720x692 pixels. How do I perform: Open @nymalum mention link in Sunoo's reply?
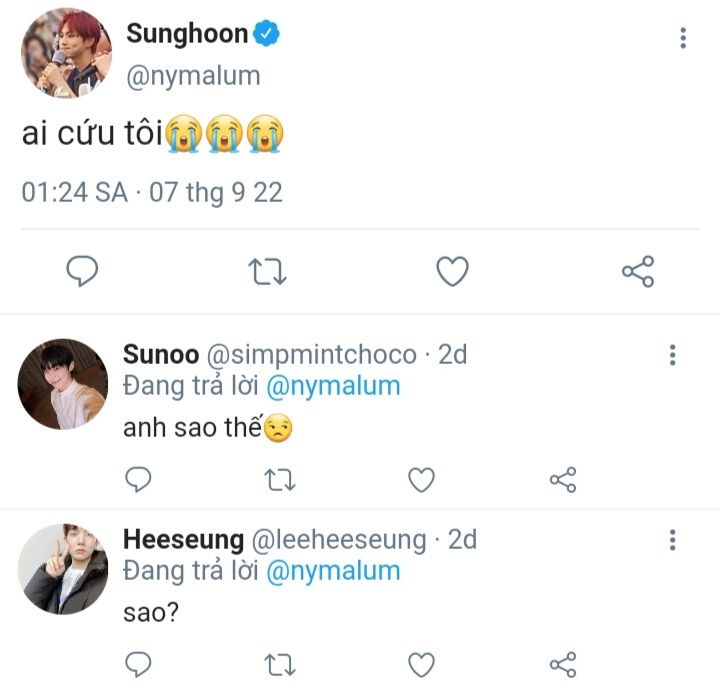pos(334,385)
